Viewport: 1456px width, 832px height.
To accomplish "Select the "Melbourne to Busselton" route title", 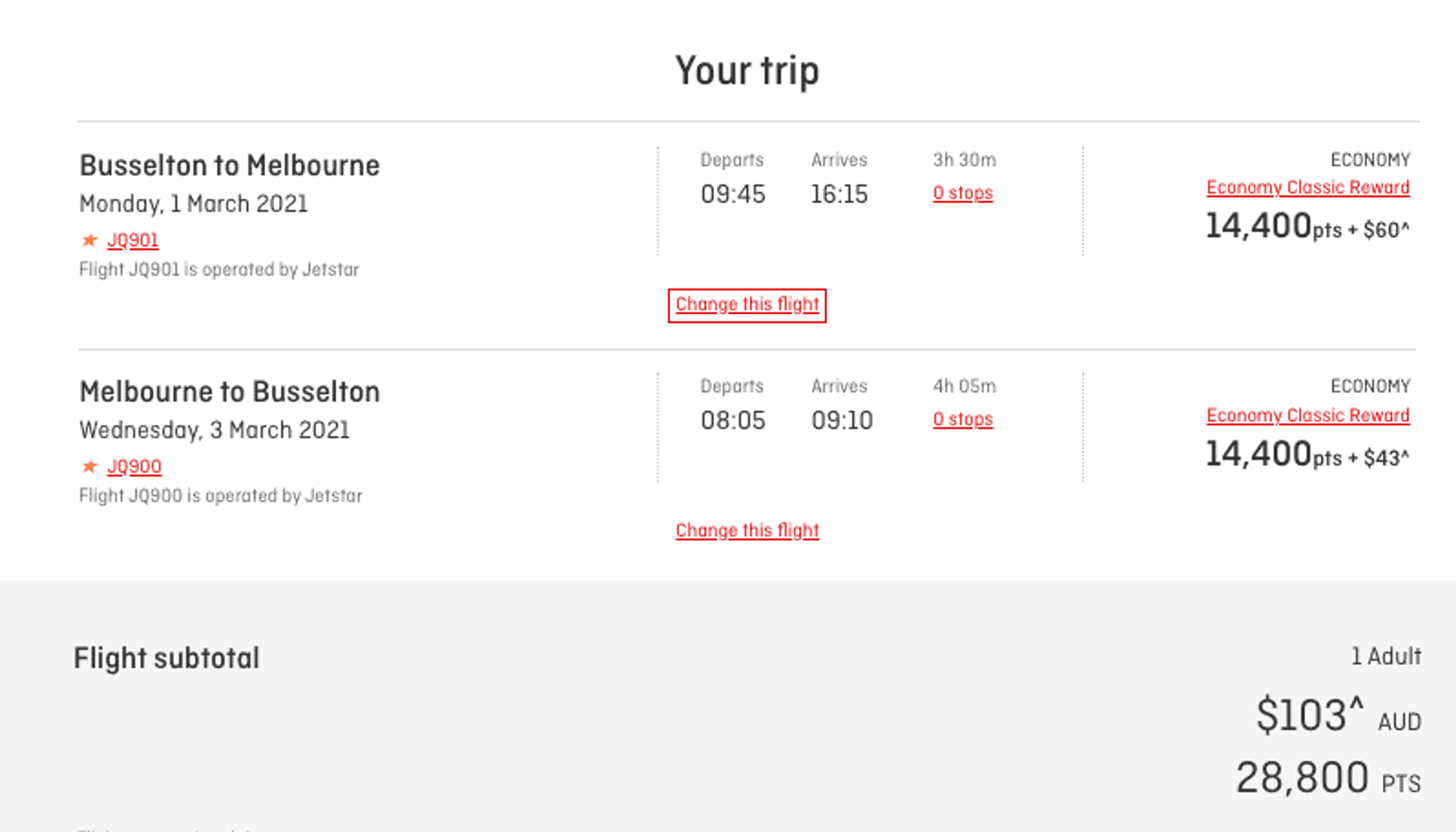I will [x=230, y=392].
